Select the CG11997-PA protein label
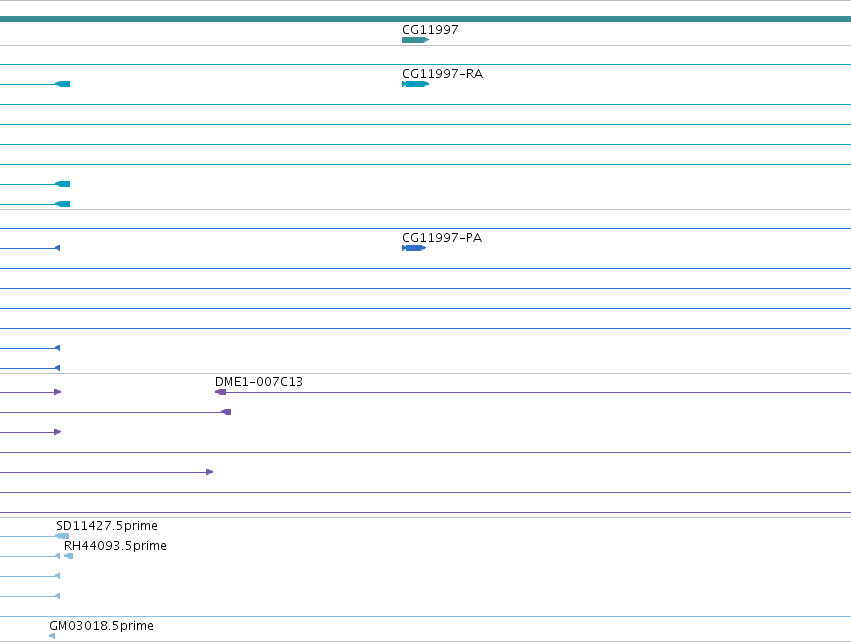 coord(442,238)
